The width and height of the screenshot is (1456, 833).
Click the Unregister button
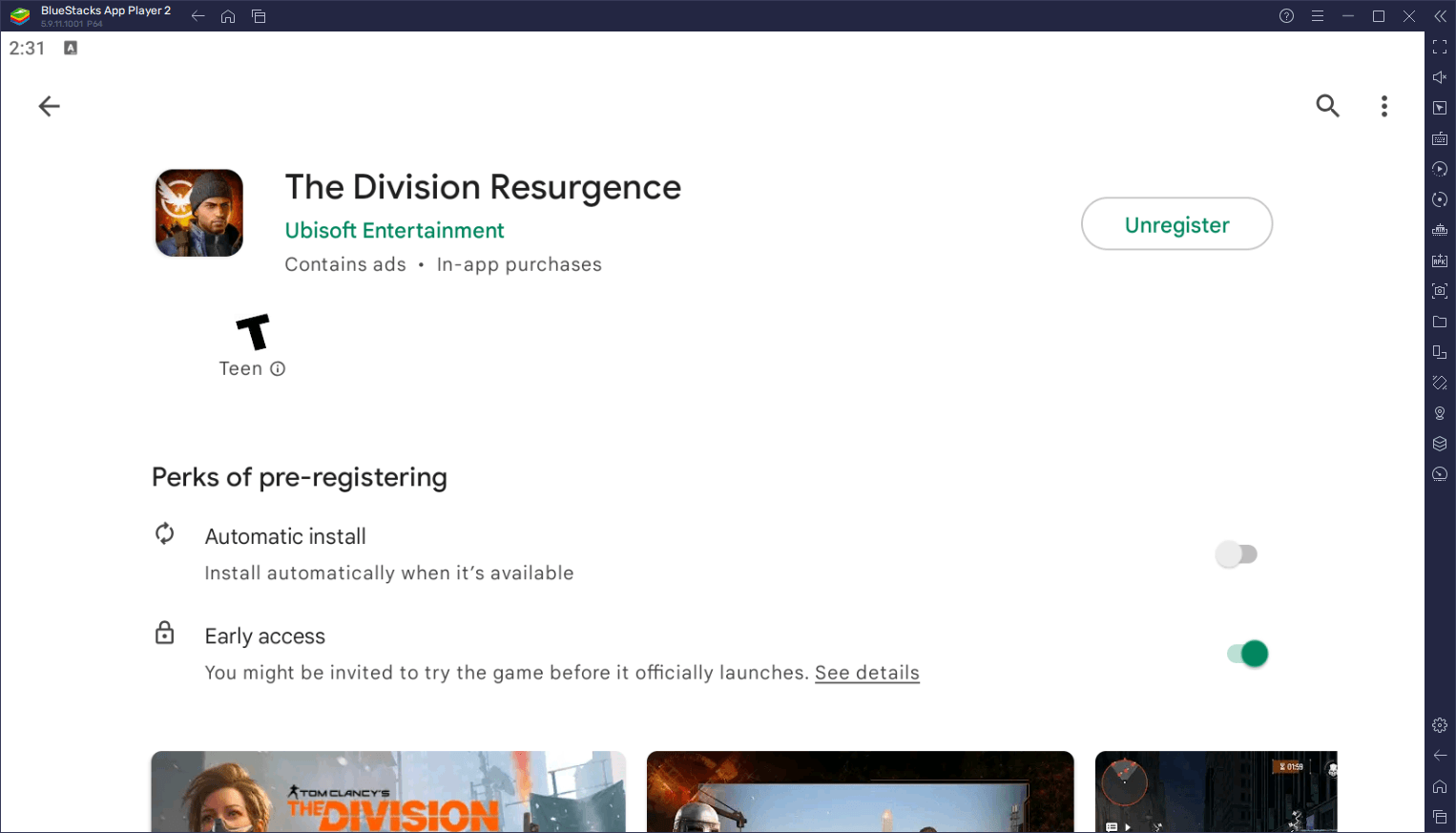[1176, 224]
